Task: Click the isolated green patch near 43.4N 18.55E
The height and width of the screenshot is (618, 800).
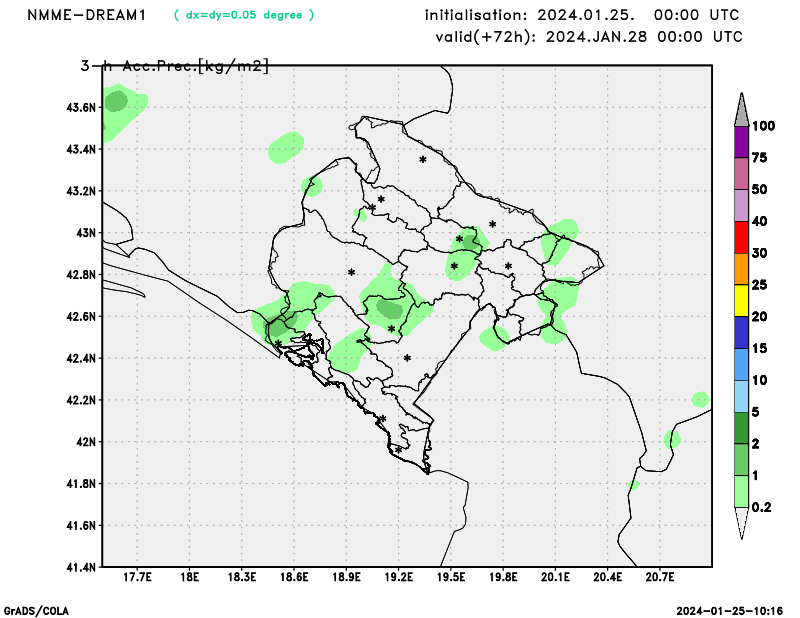Action: (x=286, y=147)
